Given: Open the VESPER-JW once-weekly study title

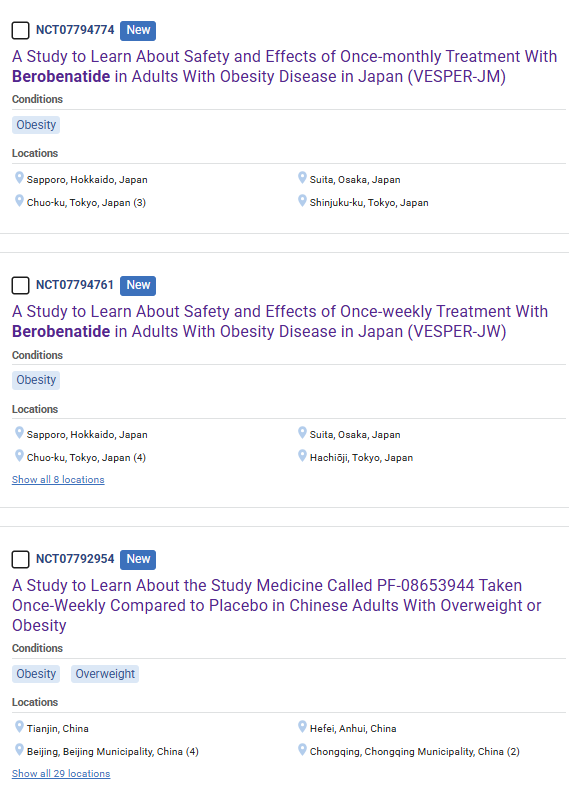Looking at the screenshot, I should click(280, 321).
